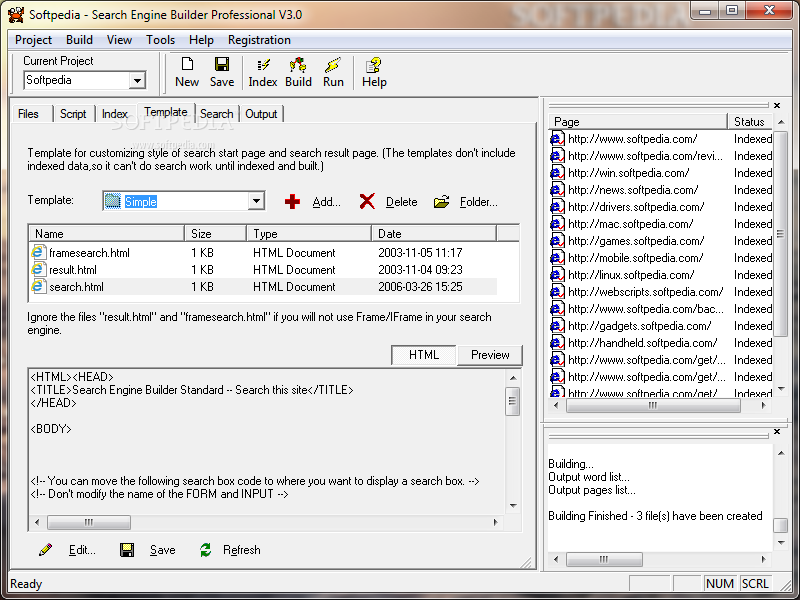Select the framesearch.html file icon

(38, 252)
